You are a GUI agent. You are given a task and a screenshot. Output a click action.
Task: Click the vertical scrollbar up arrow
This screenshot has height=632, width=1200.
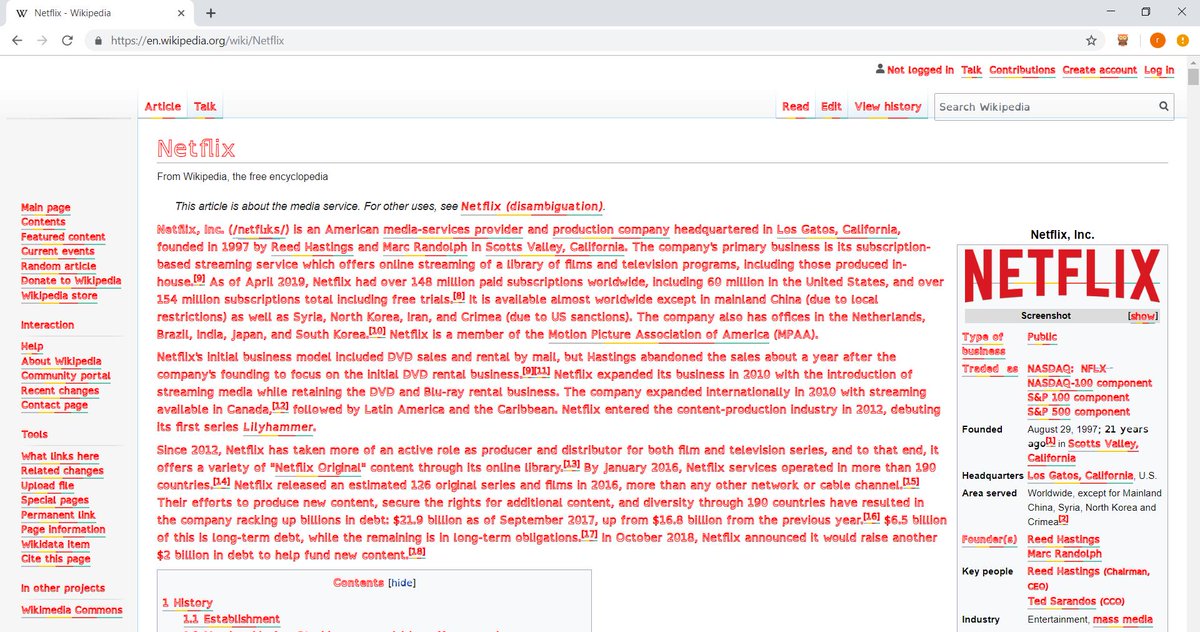click(1192, 63)
